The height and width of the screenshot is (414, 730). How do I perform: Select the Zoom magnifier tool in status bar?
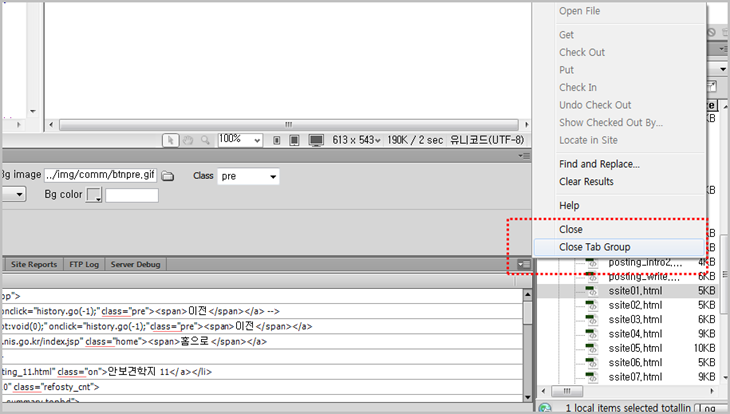(205, 140)
